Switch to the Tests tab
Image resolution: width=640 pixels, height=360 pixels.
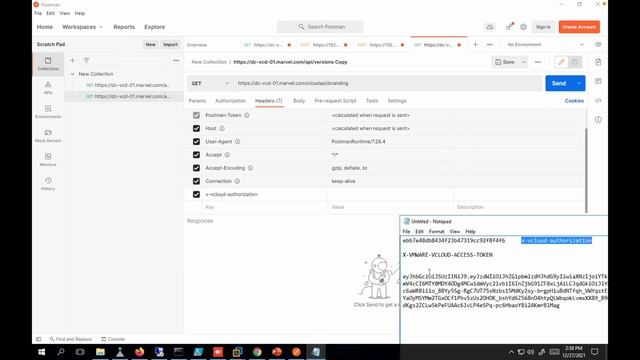click(x=372, y=101)
